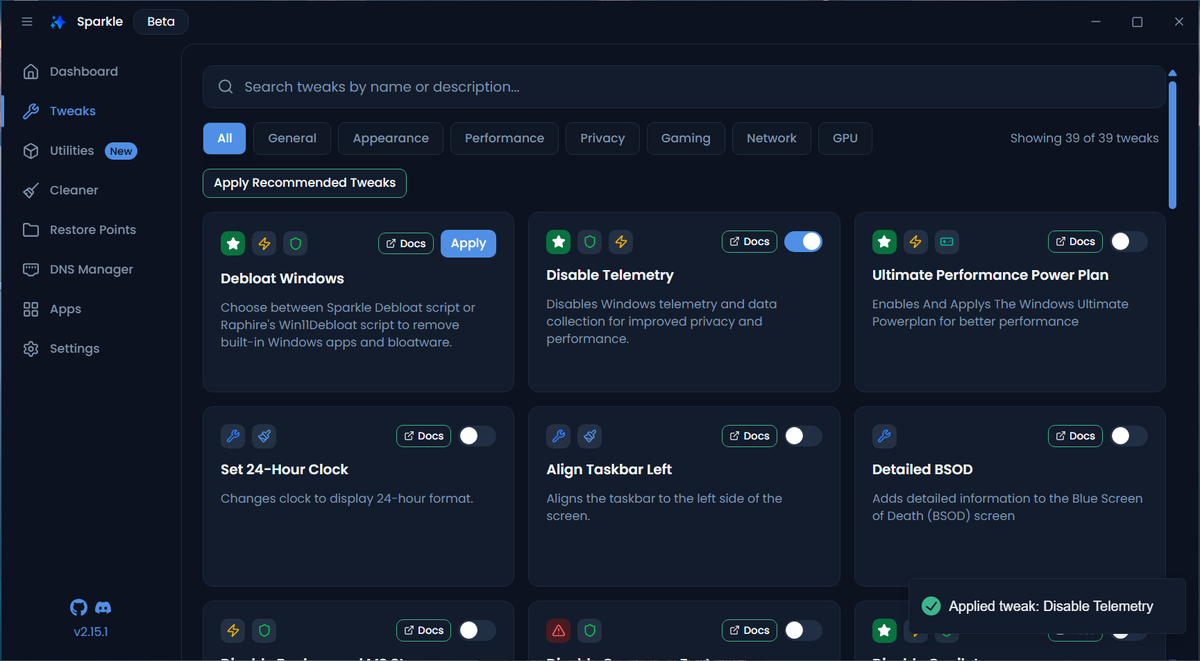Open DNS Manager in the sidebar
This screenshot has width=1200, height=661.
91,269
